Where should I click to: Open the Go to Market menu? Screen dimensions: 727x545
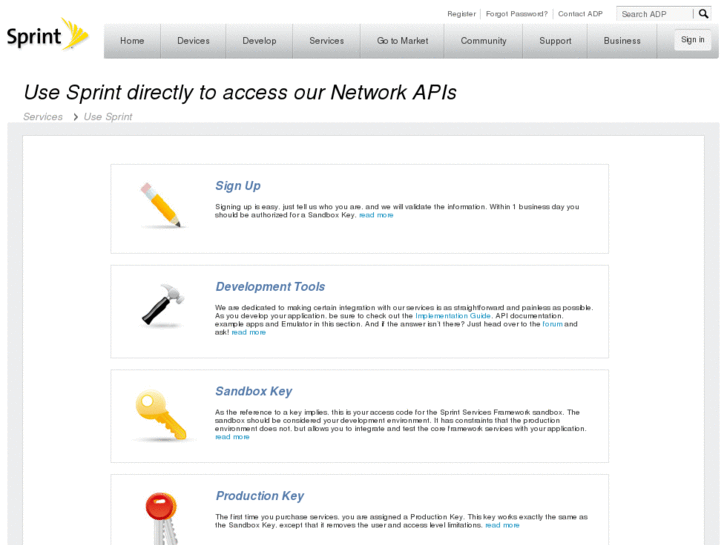[402, 41]
